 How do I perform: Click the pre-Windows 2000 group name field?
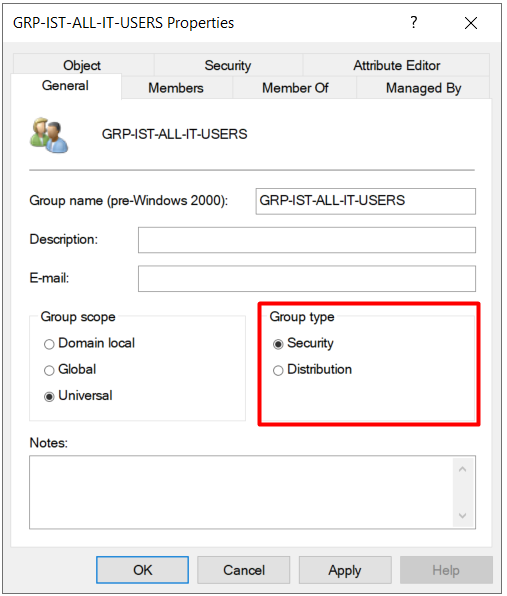point(366,201)
